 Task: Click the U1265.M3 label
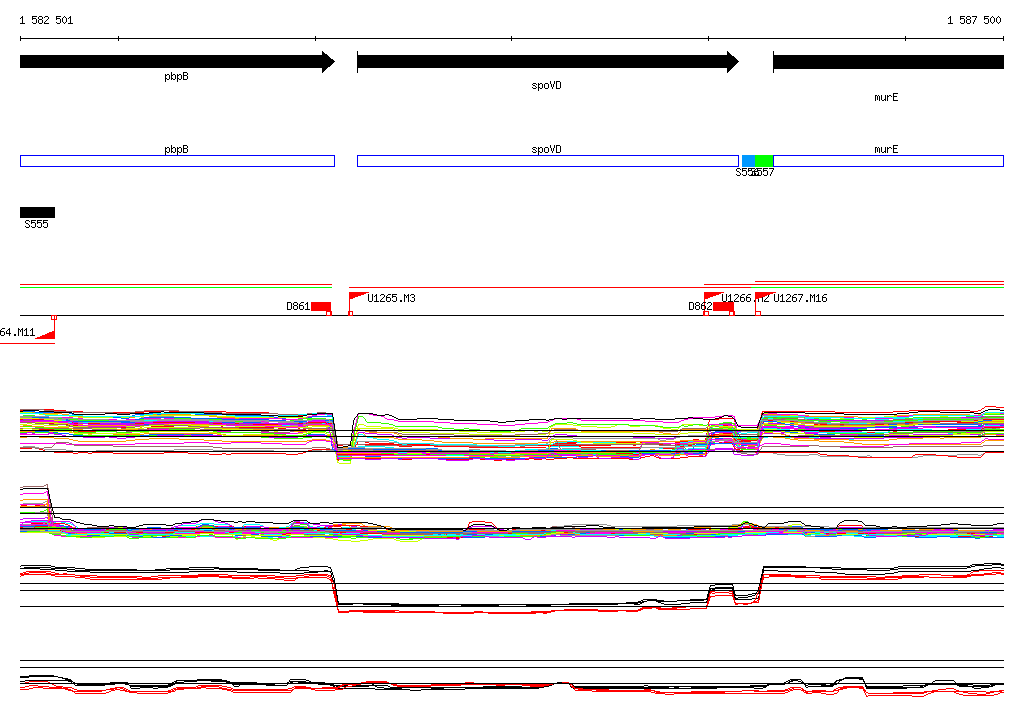point(391,299)
